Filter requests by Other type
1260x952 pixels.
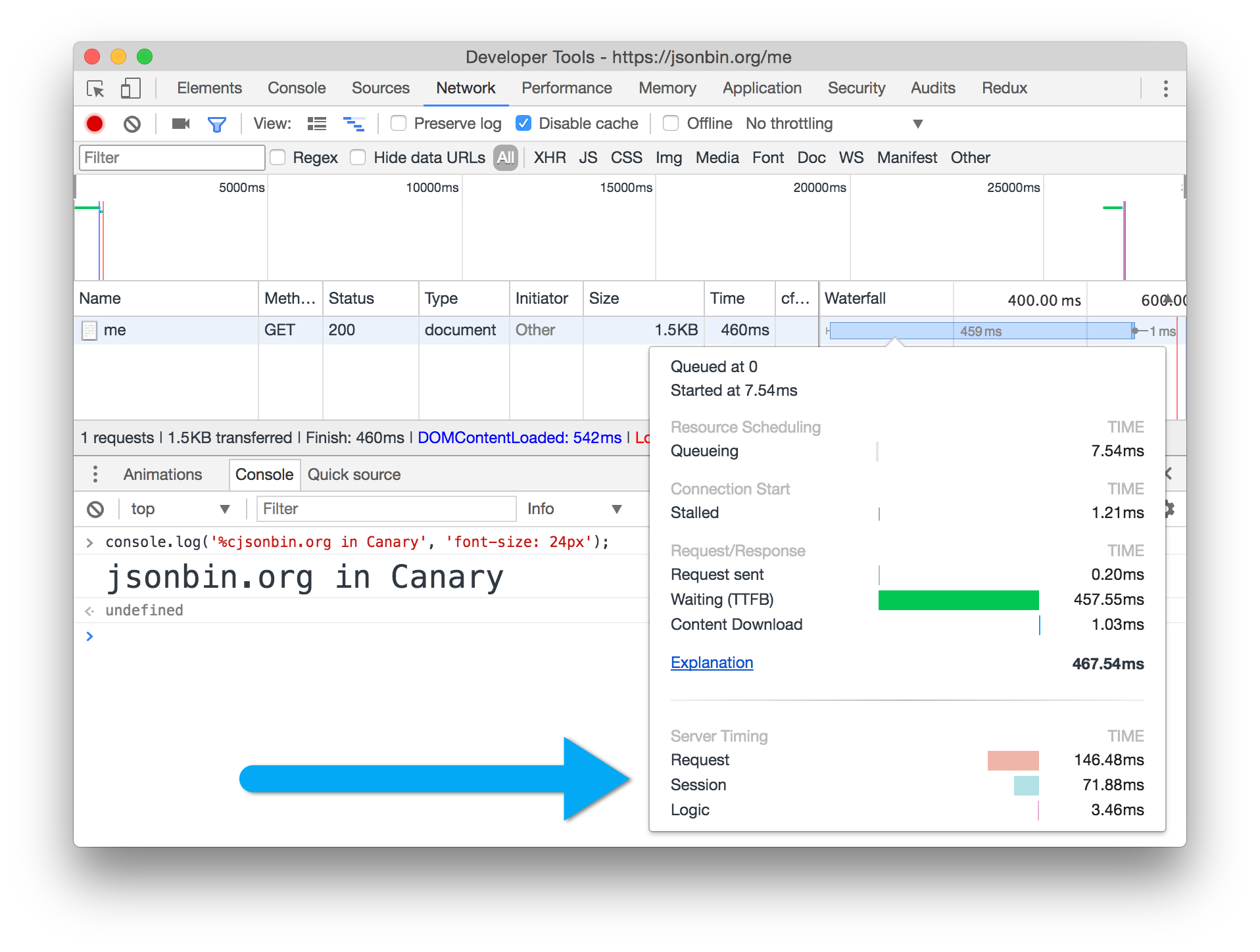[970, 158]
